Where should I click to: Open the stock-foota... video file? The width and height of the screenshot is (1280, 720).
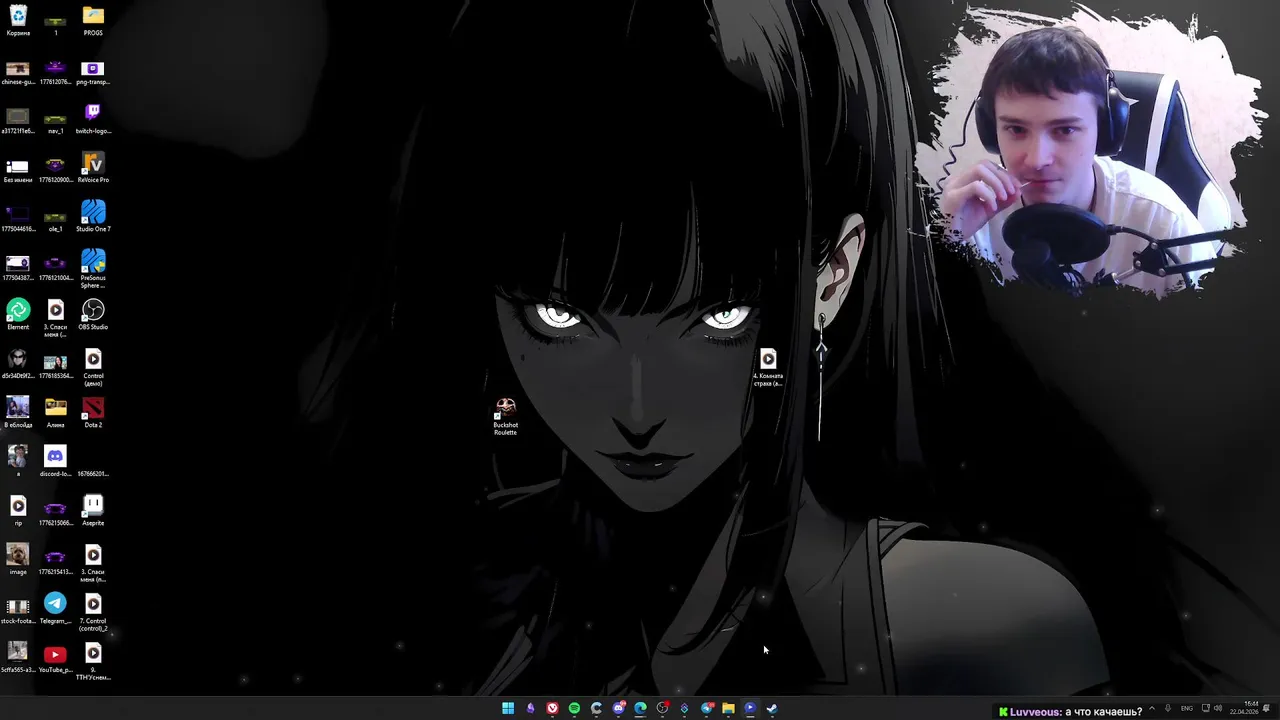[x=18, y=610]
